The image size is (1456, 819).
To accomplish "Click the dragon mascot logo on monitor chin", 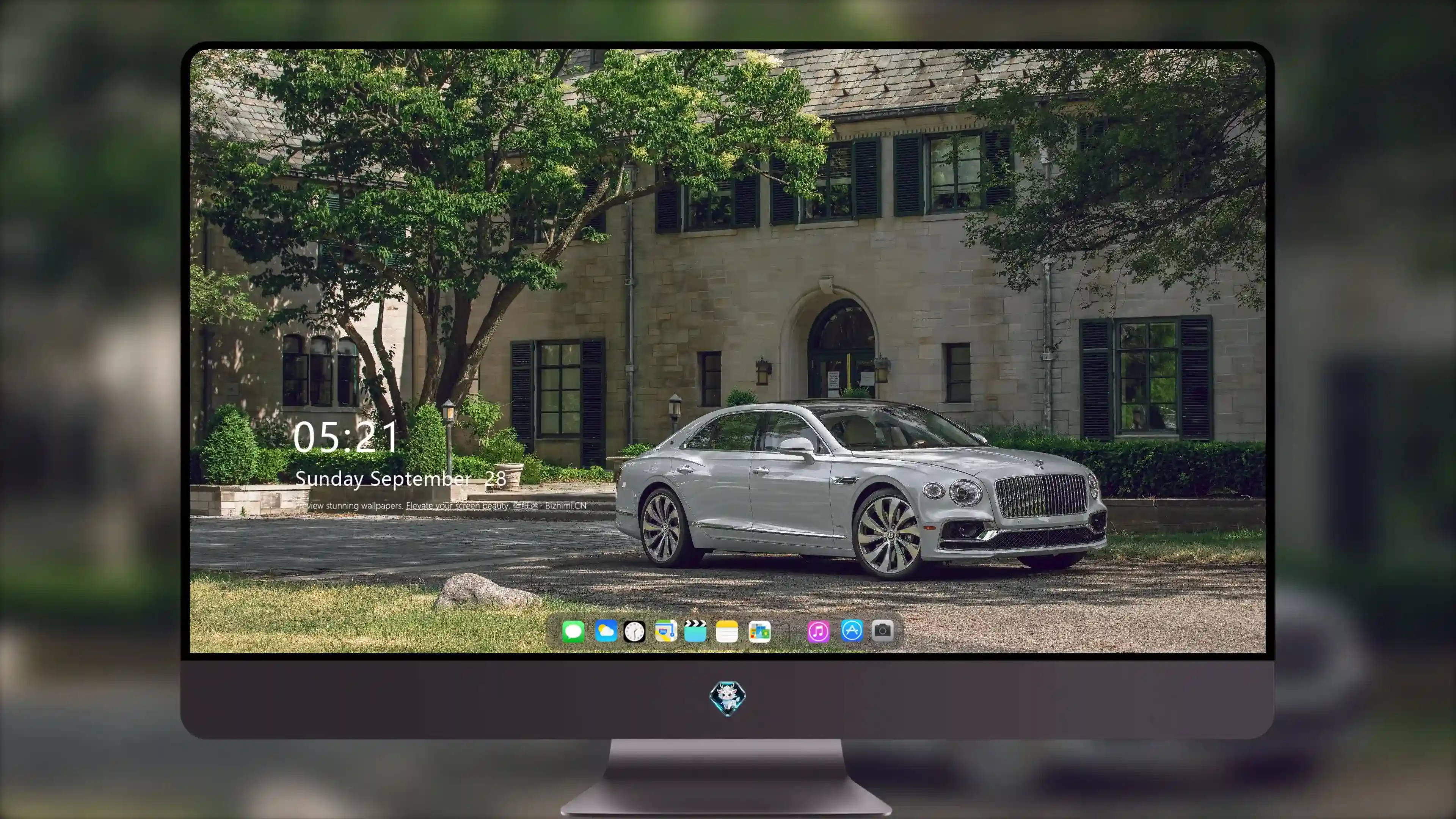I will 728,698.
